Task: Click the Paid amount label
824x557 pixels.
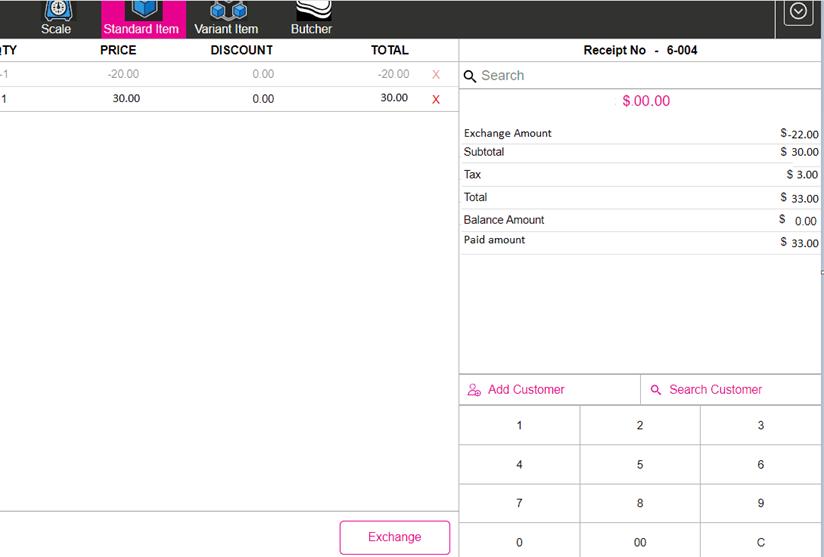Action: click(494, 240)
